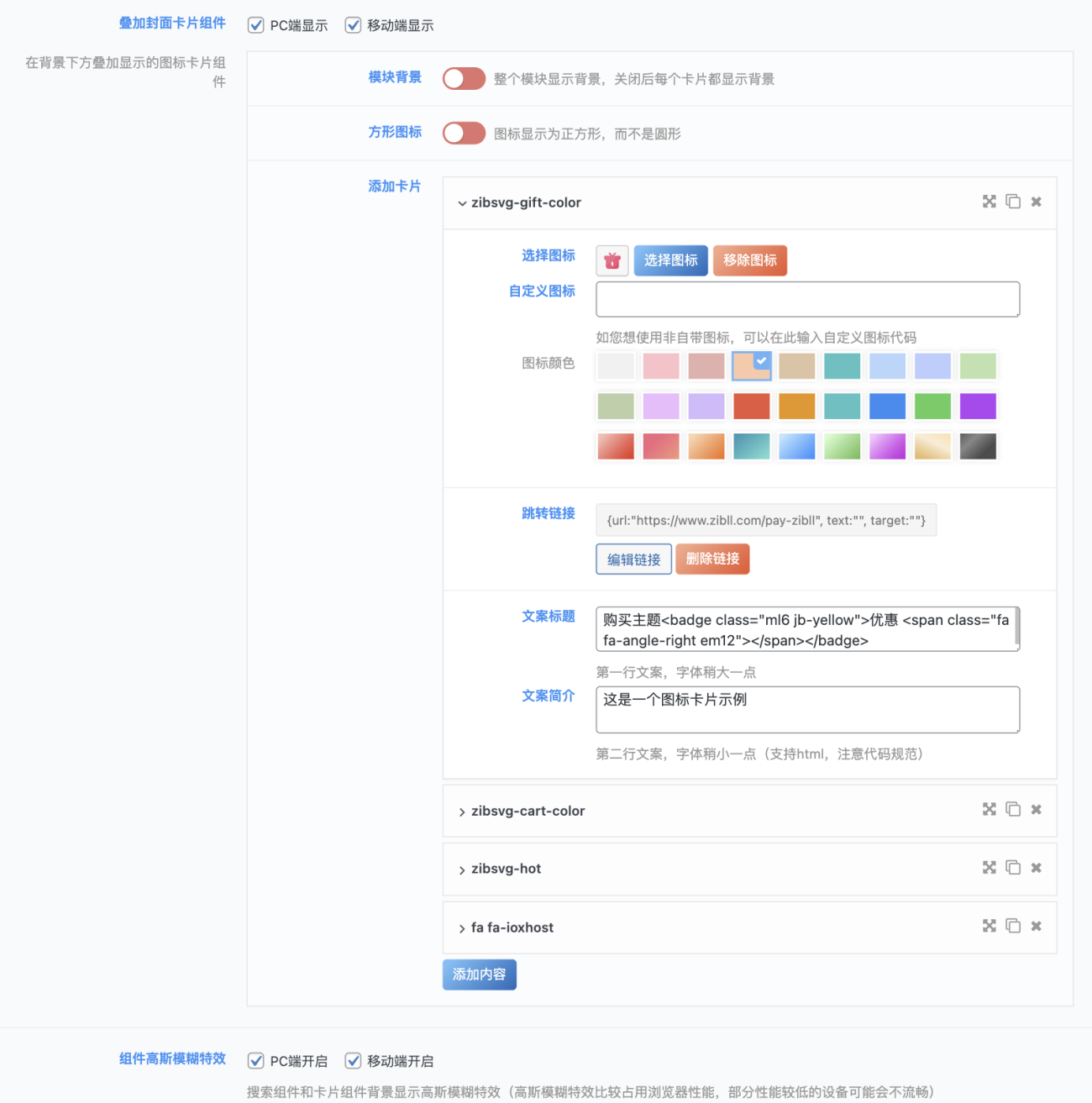Remove the zibsvg-gift-color card with X icon

(1036, 202)
